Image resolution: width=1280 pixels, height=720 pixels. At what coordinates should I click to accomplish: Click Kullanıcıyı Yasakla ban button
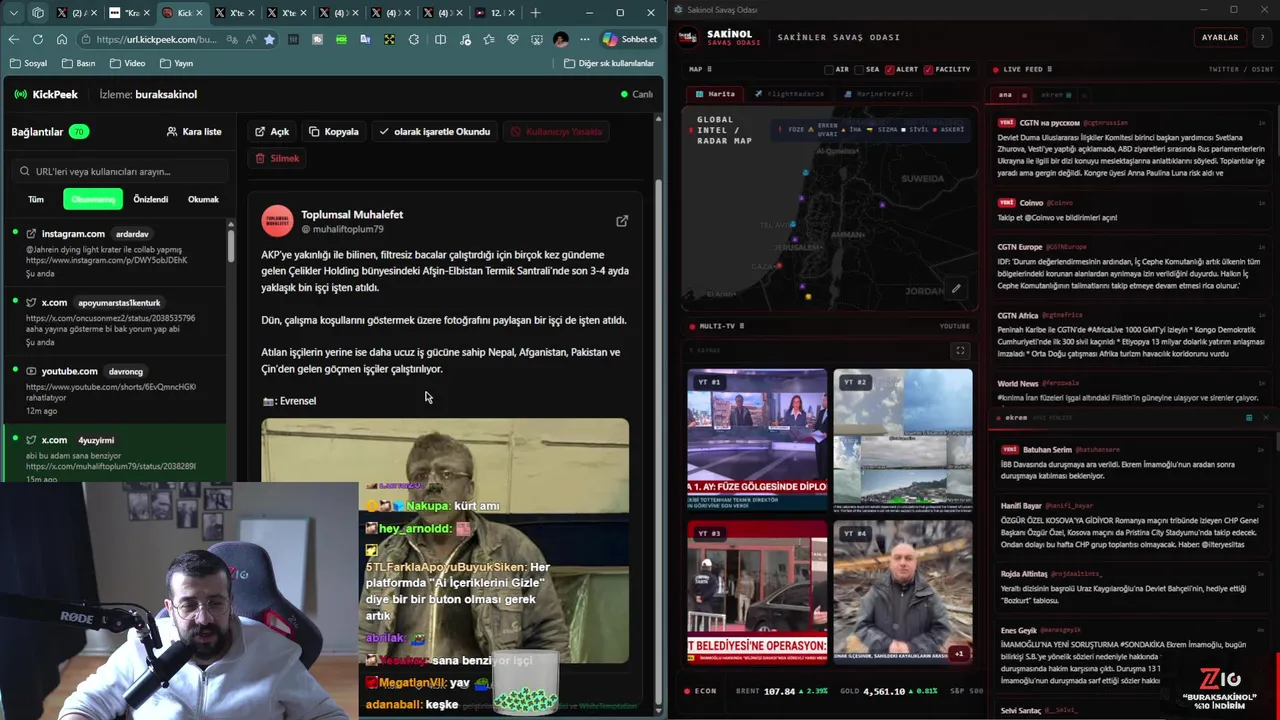(556, 131)
